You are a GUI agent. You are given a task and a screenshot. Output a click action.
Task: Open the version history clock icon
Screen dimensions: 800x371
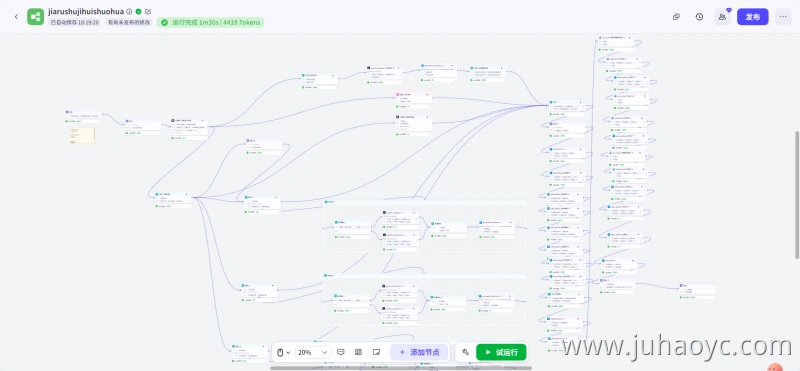[x=699, y=17]
